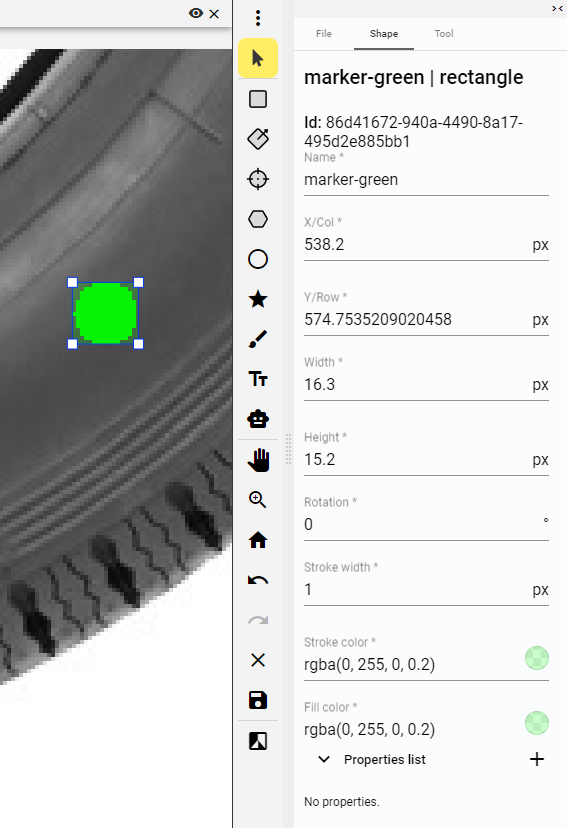This screenshot has height=828, width=567.
Task: Pick the circle drawing tool
Action: (x=258, y=259)
